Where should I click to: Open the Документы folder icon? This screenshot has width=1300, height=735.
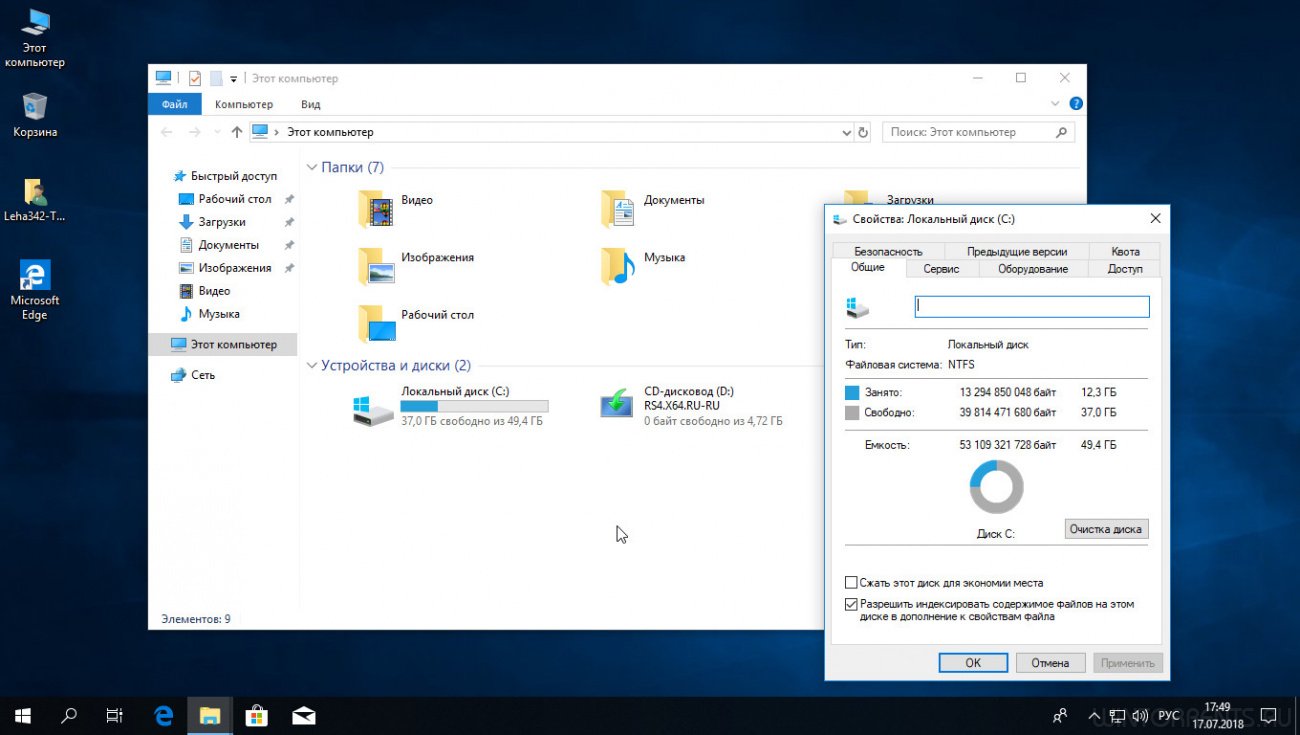pos(619,208)
